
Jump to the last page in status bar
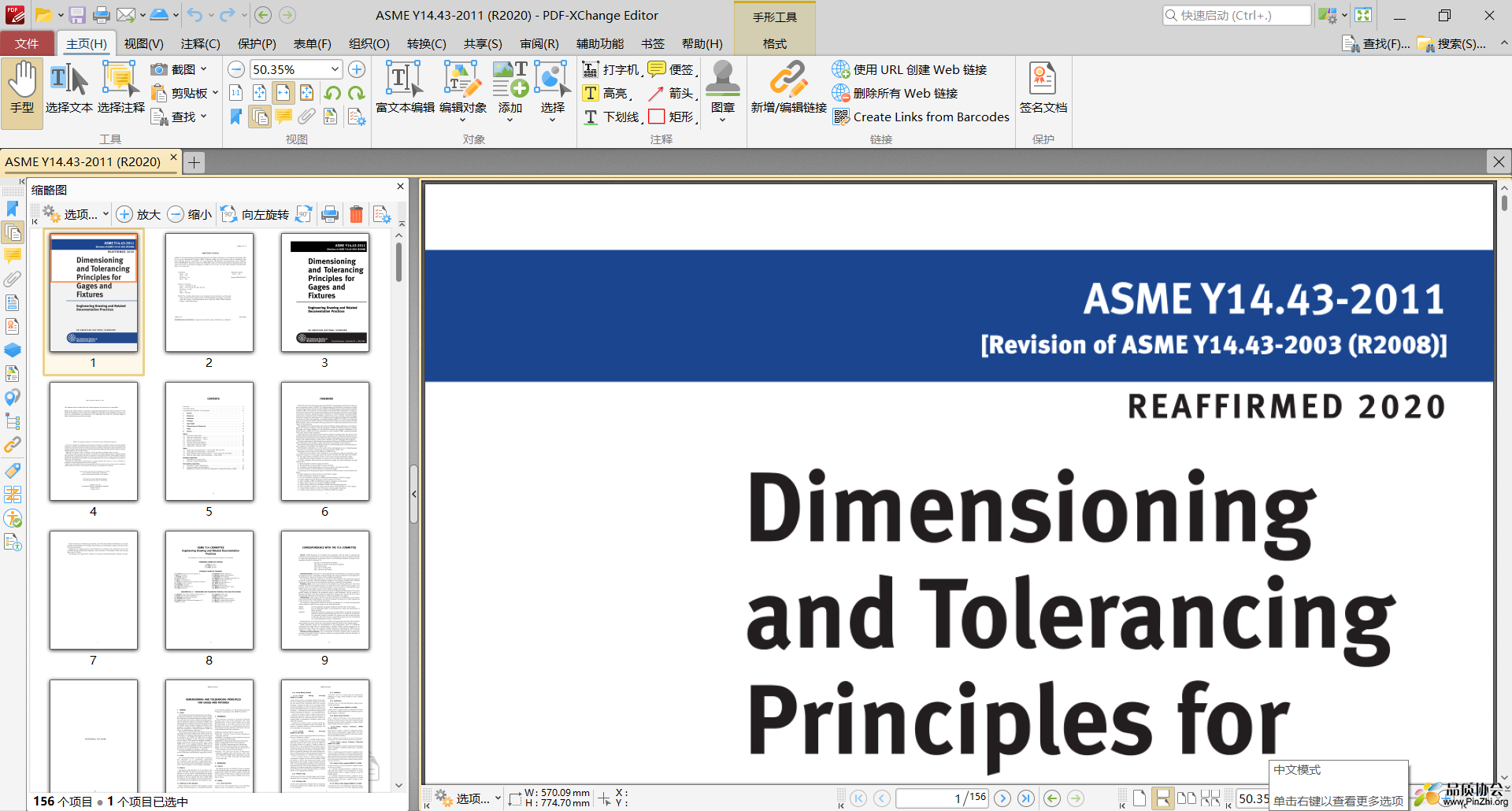pyautogui.click(x=1025, y=798)
